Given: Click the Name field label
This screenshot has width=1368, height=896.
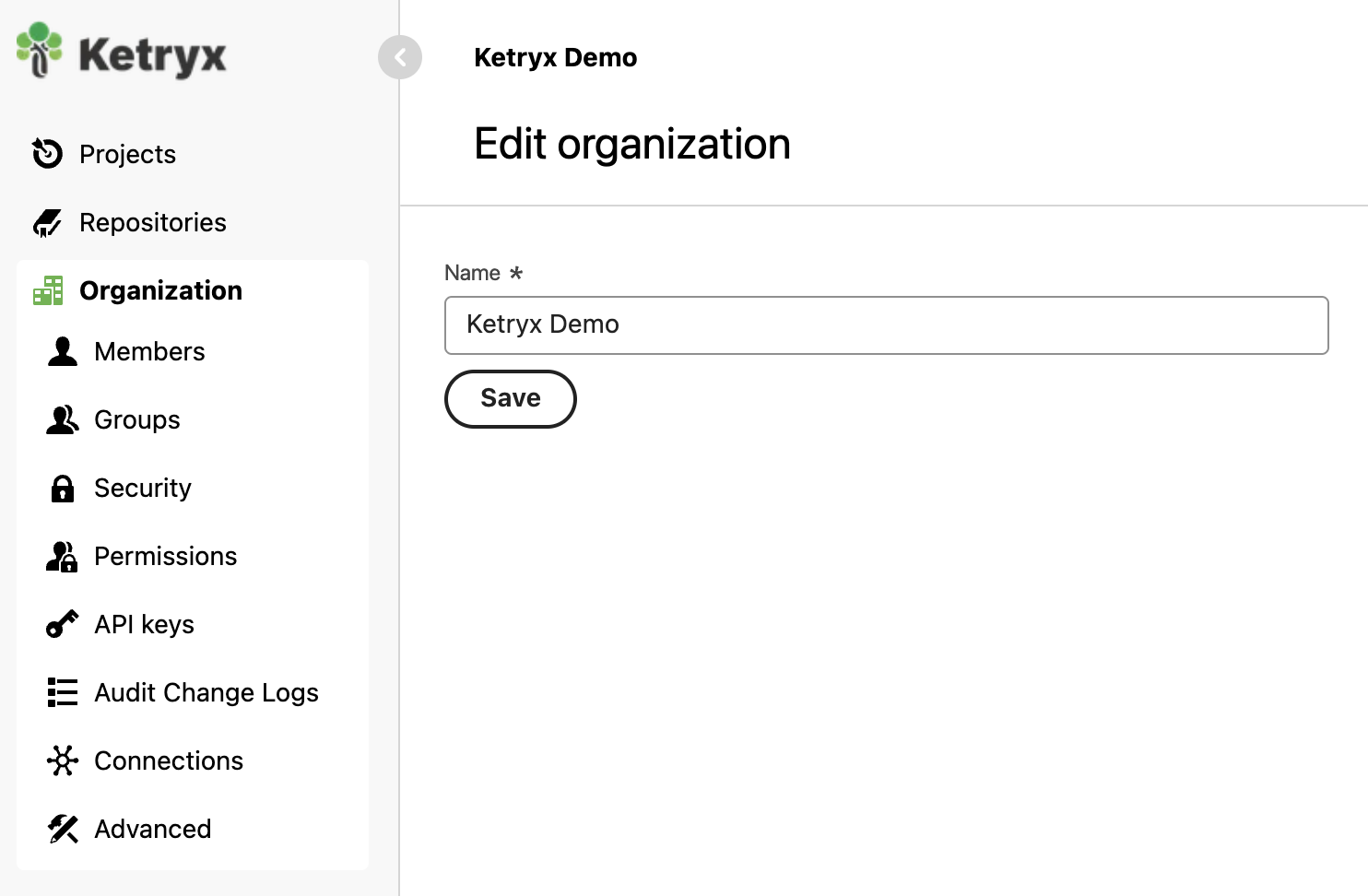Looking at the screenshot, I should click(473, 273).
